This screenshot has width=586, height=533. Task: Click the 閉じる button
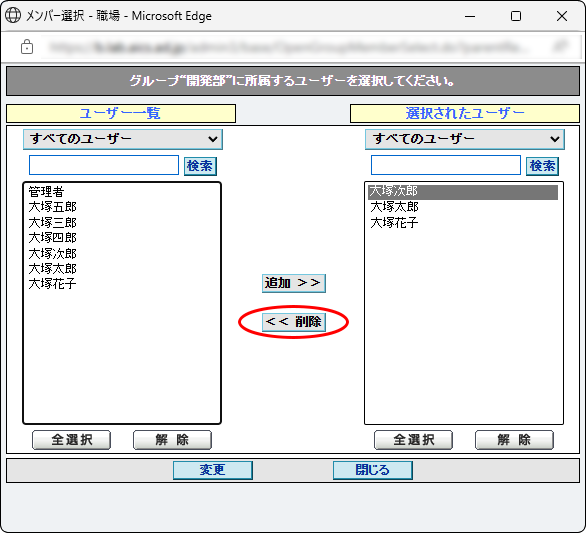[373, 470]
